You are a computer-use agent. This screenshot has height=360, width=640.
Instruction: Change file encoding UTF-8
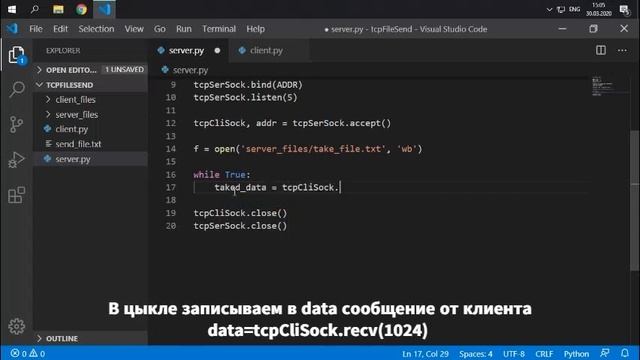[x=513, y=353]
